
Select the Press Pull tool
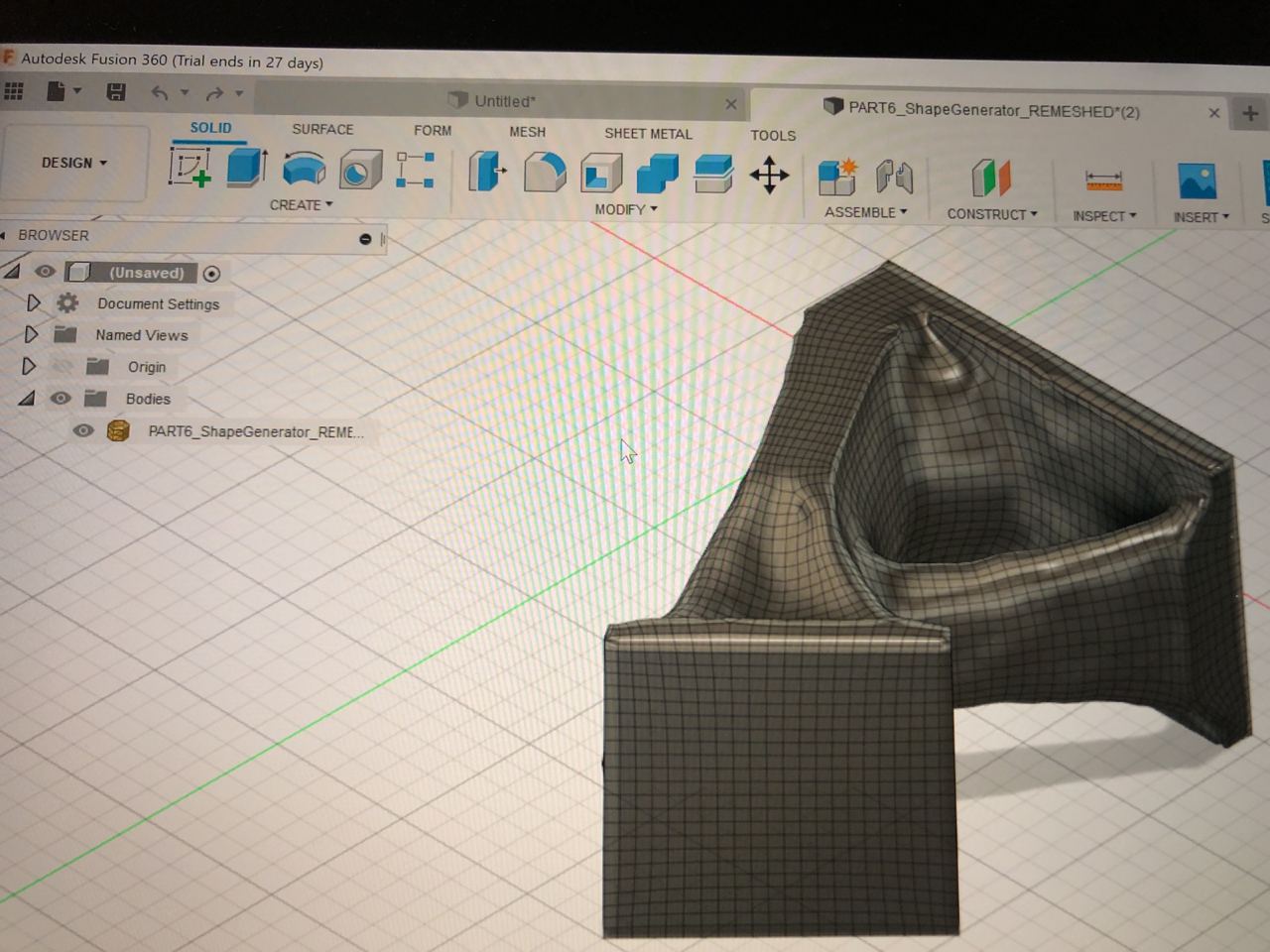click(x=487, y=171)
